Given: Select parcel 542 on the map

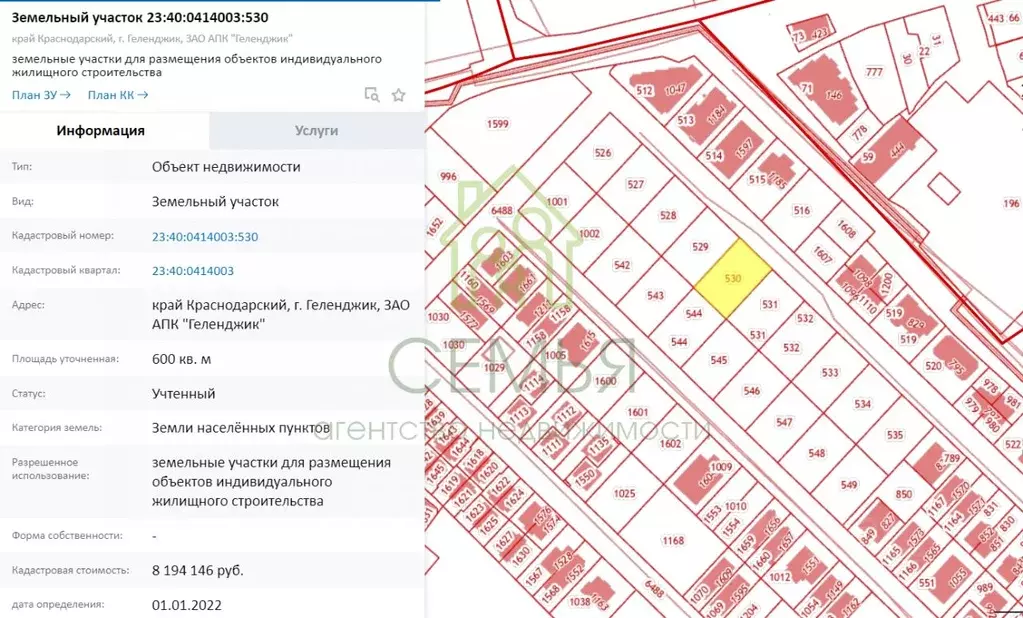Looking at the screenshot, I should [622, 265].
